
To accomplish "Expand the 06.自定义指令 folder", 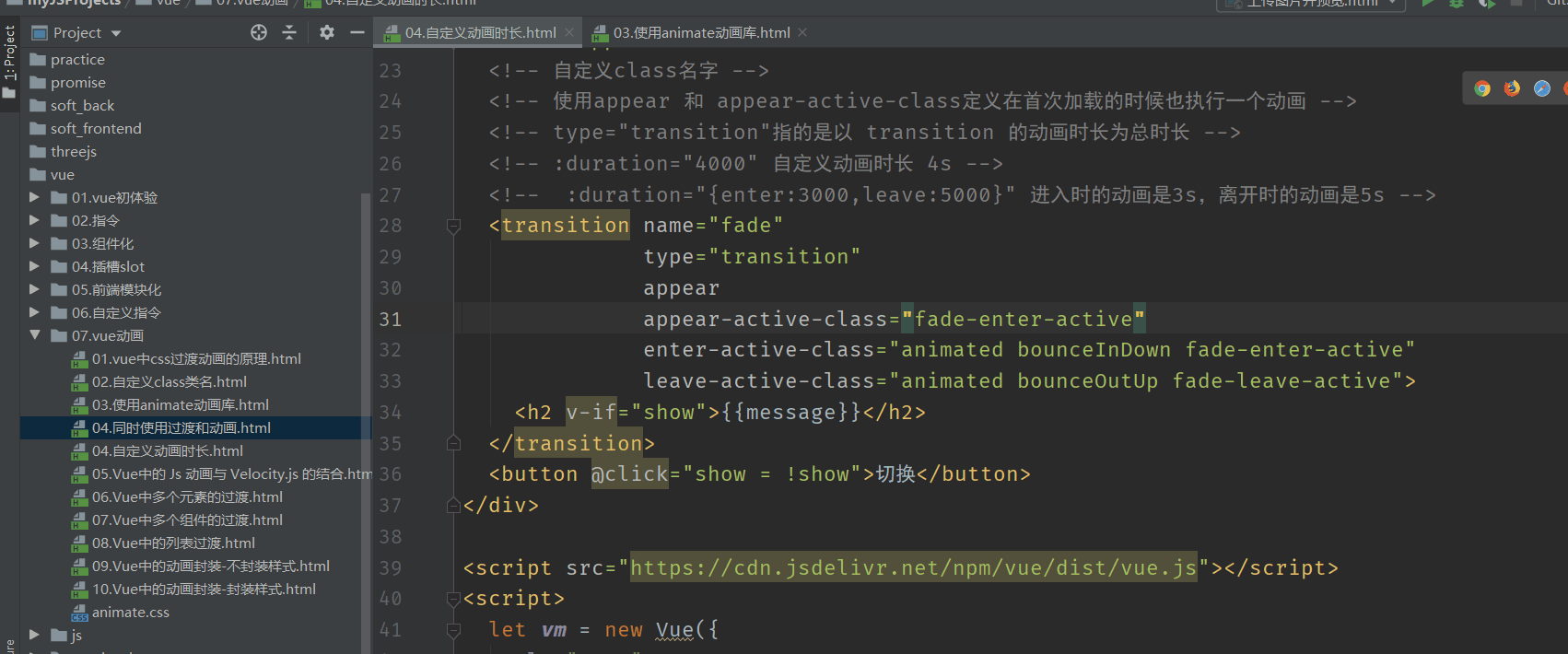I will 34,312.
